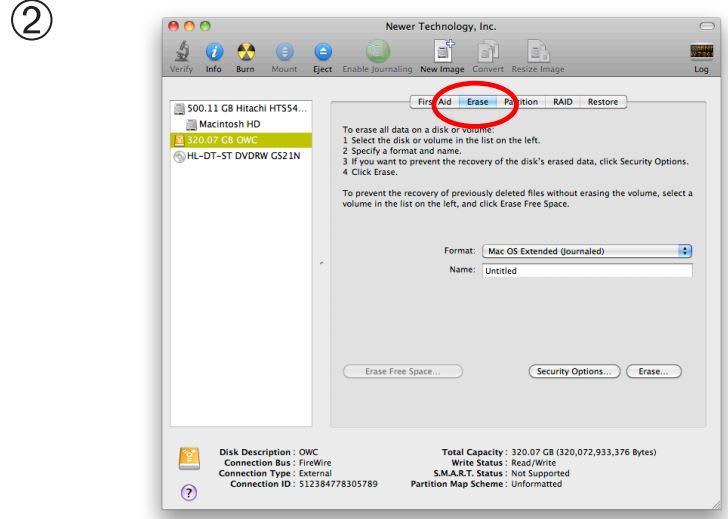Click the Name field containing Untitled
Image resolution: width=728 pixels, height=519 pixels.
[587, 271]
